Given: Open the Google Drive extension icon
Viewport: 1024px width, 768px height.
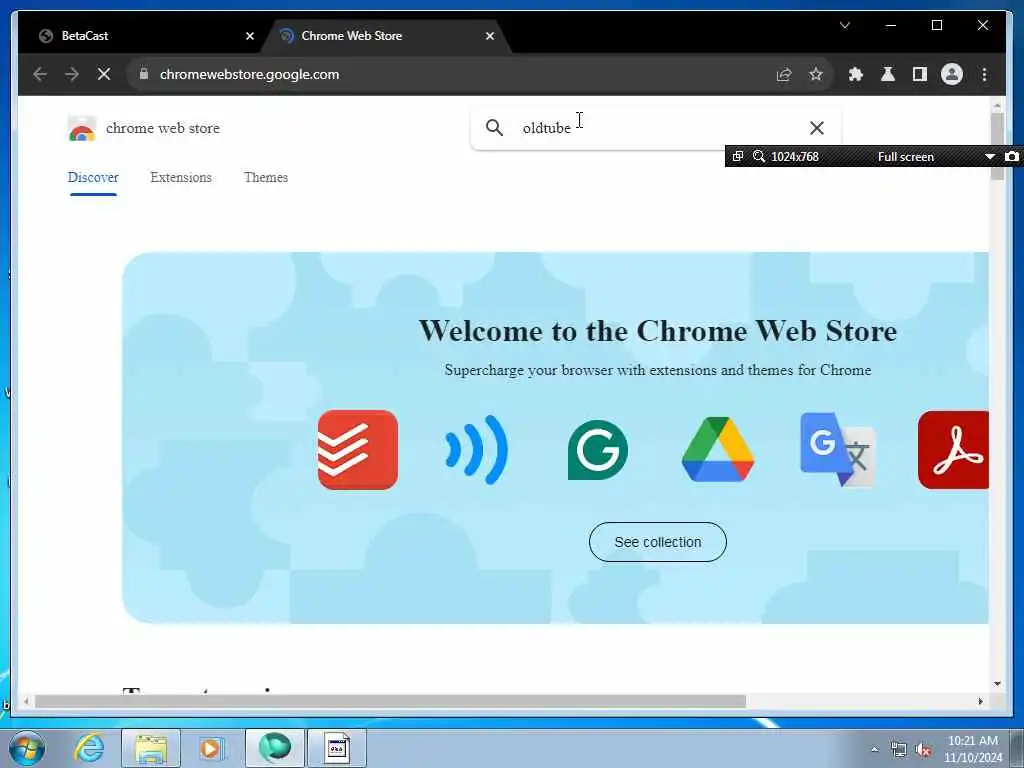Looking at the screenshot, I should pos(718,449).
